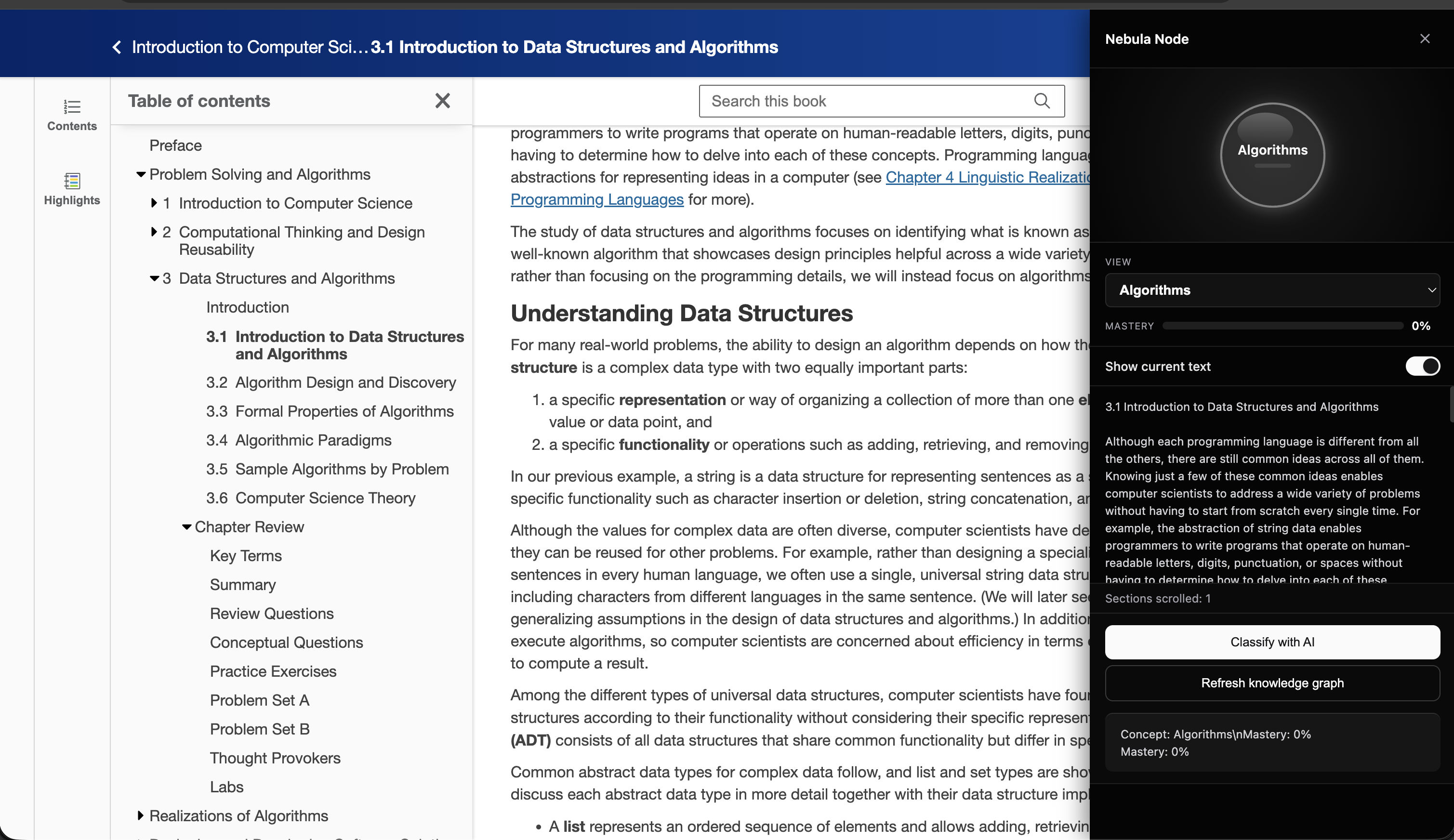Click the Classify with AI button
The height and width of the screenshot is (840, 1454).
1272,642
